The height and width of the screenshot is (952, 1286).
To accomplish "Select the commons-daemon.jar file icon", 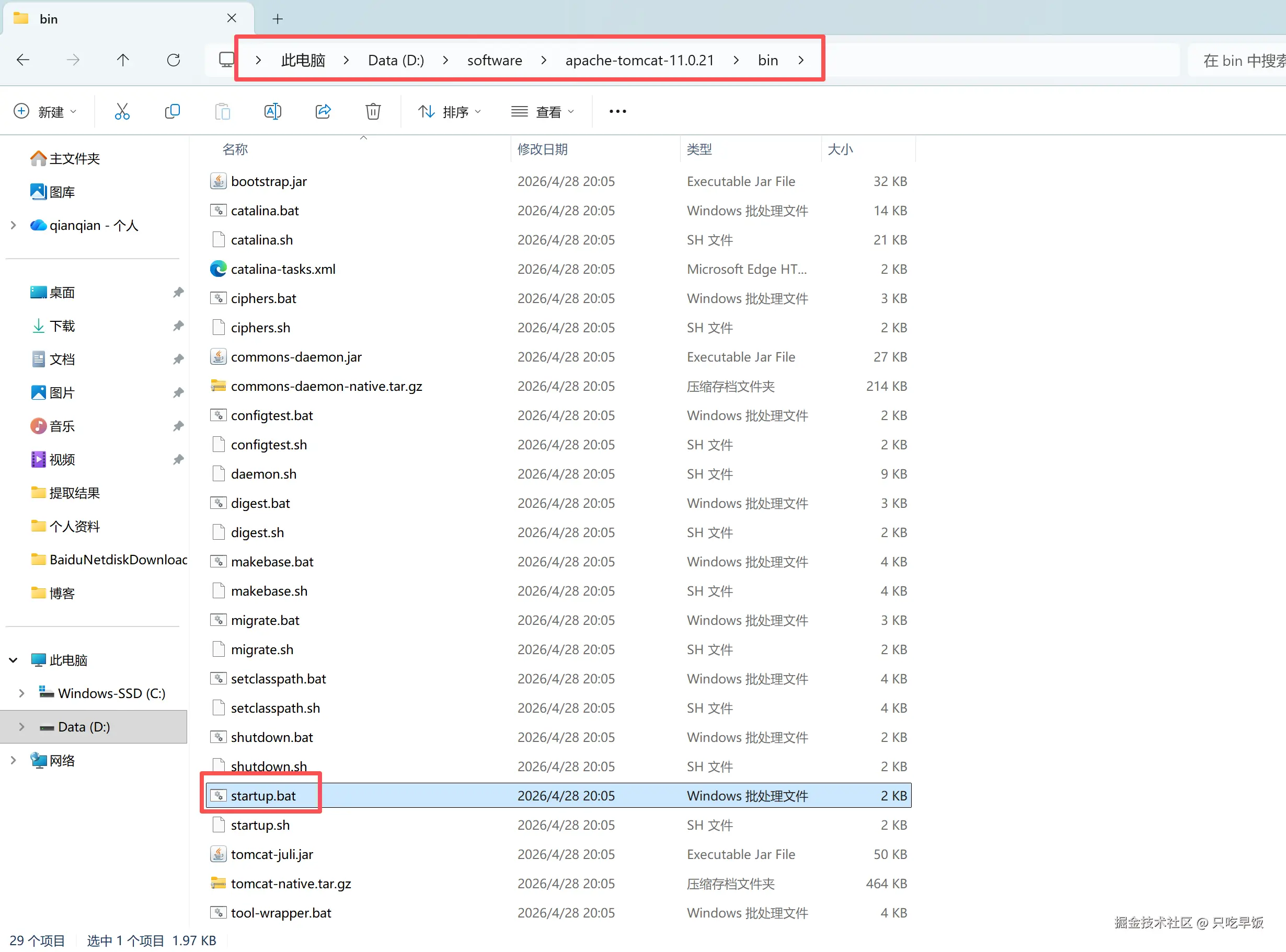I will tap(219, 357).
